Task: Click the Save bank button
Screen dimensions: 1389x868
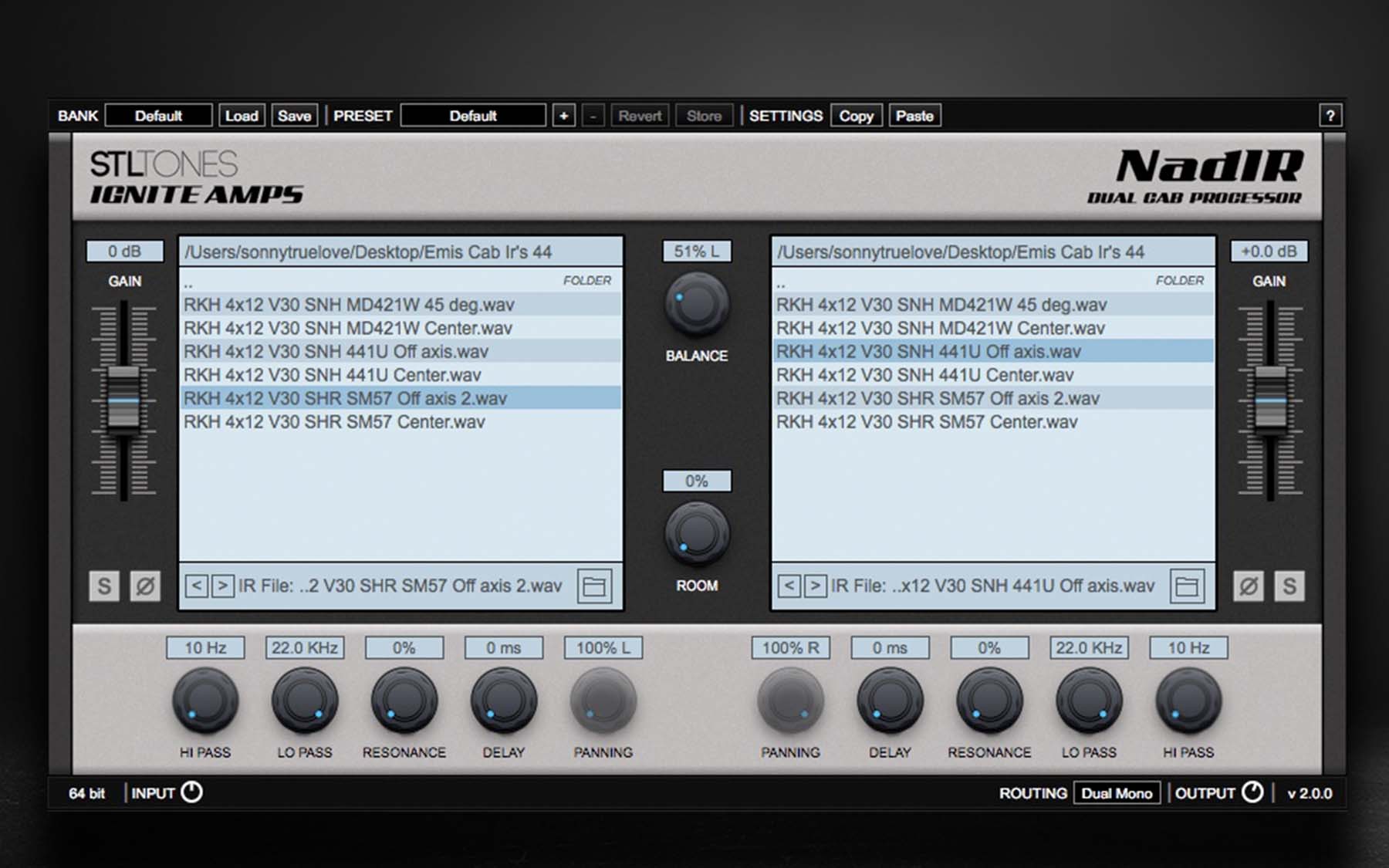Action: [294, 116]
